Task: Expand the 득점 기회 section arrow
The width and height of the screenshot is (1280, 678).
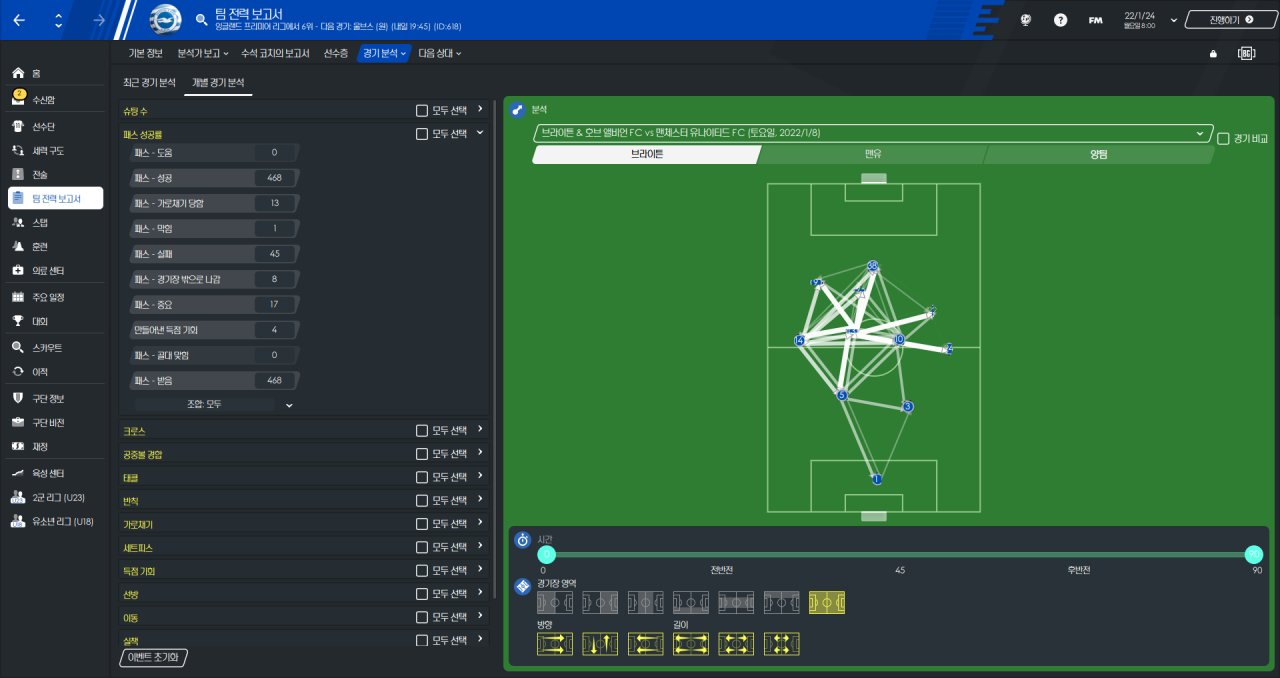Action: click(480, 571)
